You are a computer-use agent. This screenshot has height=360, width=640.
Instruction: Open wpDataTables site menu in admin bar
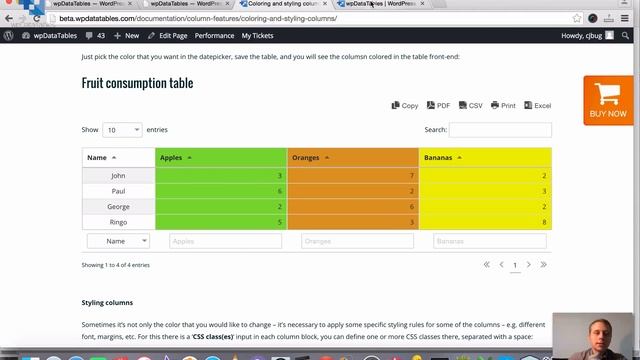49,36
